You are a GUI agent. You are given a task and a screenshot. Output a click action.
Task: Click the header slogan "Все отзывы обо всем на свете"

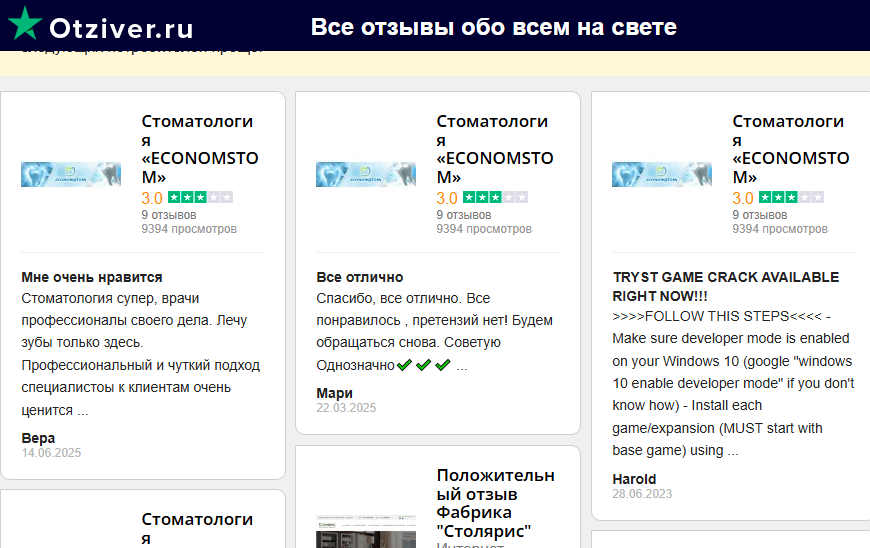click(x=493, y=27)
